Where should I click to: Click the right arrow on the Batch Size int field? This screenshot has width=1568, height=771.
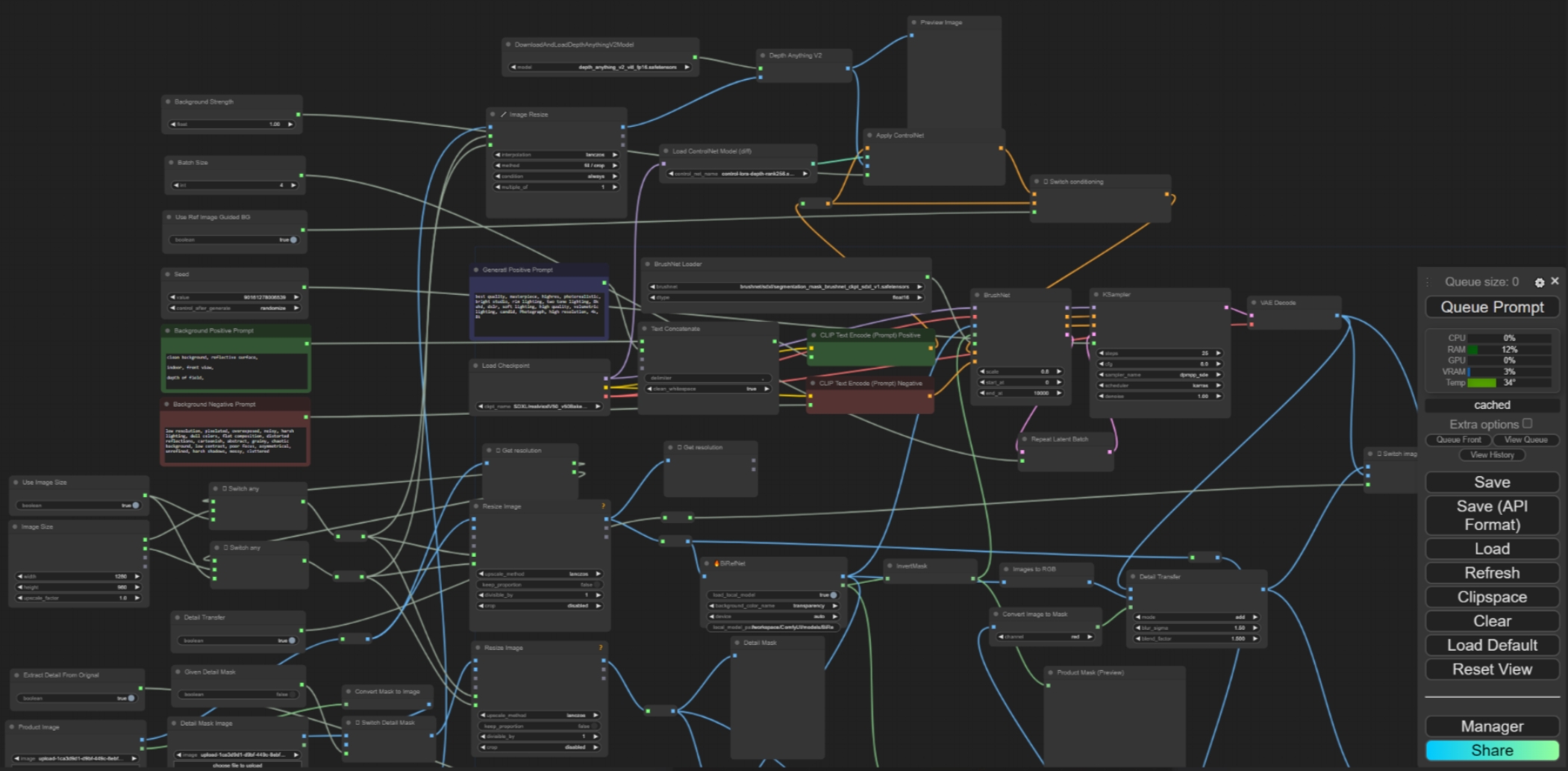point(293,185)
